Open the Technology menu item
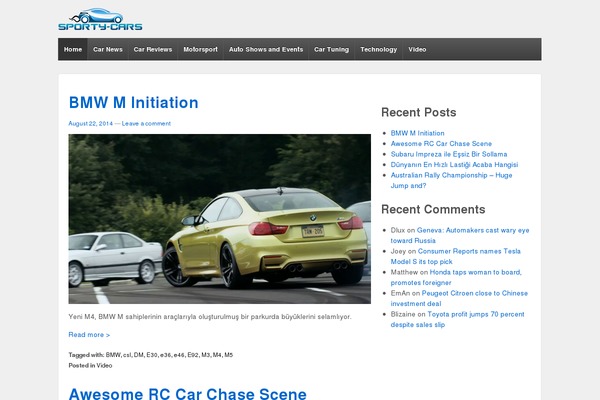Viewport: 600px width, 400px height. [x=378, y=49]
